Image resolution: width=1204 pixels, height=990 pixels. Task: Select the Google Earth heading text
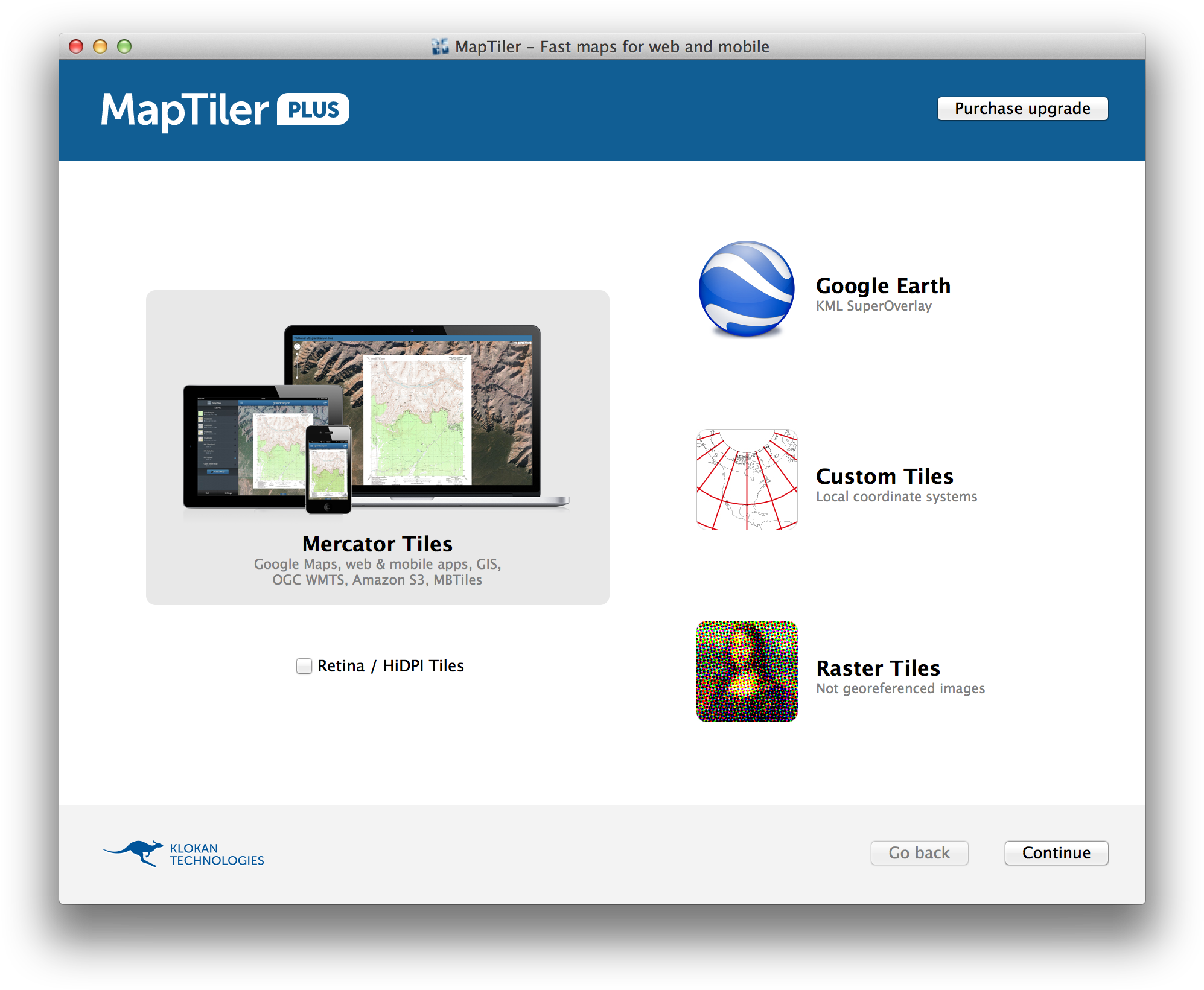pyautogui.click(x=883, y=285)
